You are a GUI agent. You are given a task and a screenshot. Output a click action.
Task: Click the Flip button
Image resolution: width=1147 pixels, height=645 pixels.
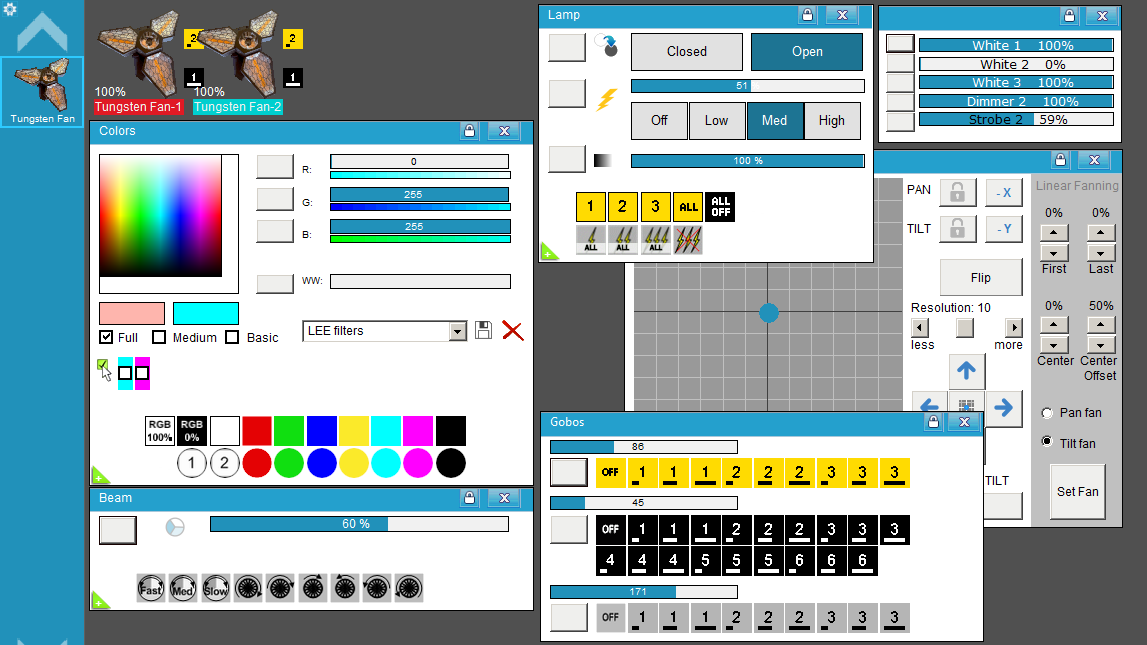pos(981,278)
